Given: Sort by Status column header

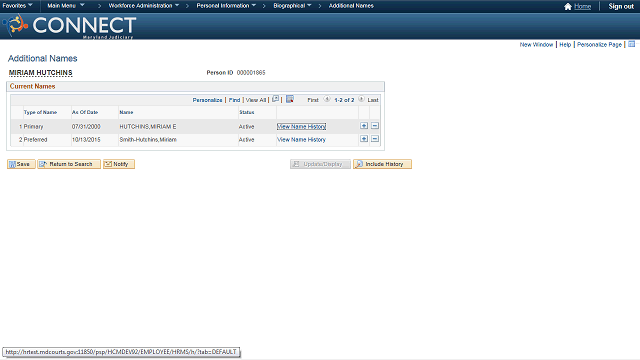Looking at the screenshot, I should pyautogui.click(x=247, y=112).
